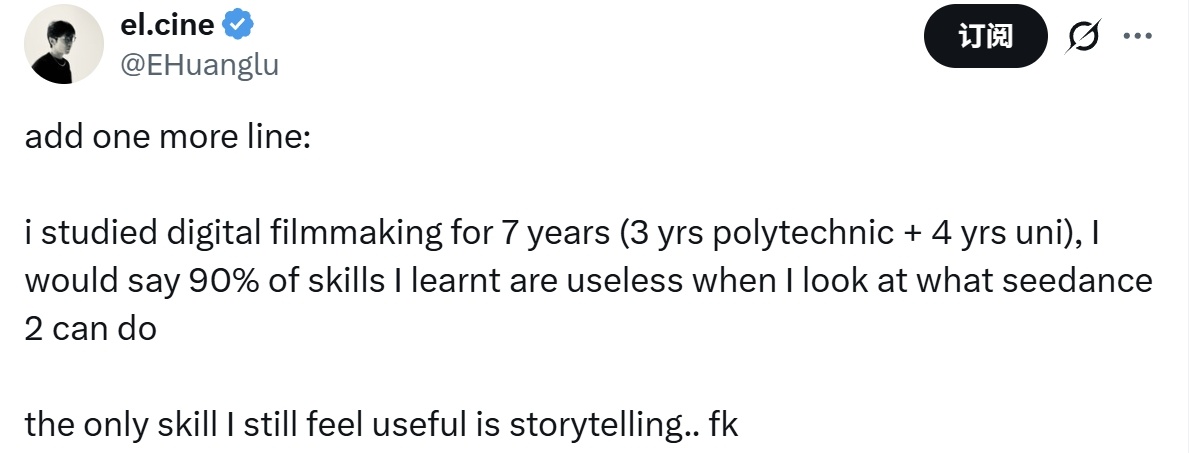
Task: Click the 订阅 subscribe button
Action: tap(985, 38)
